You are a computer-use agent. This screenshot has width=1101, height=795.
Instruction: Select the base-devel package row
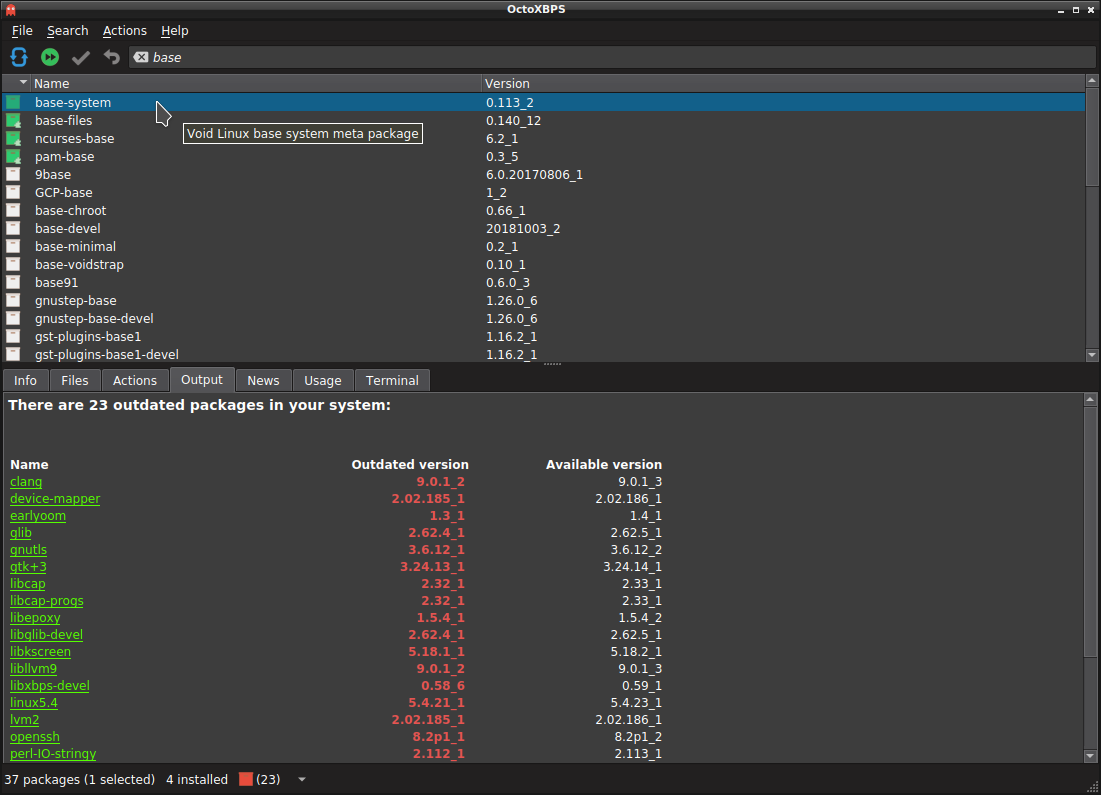click(x=543, y=228)
